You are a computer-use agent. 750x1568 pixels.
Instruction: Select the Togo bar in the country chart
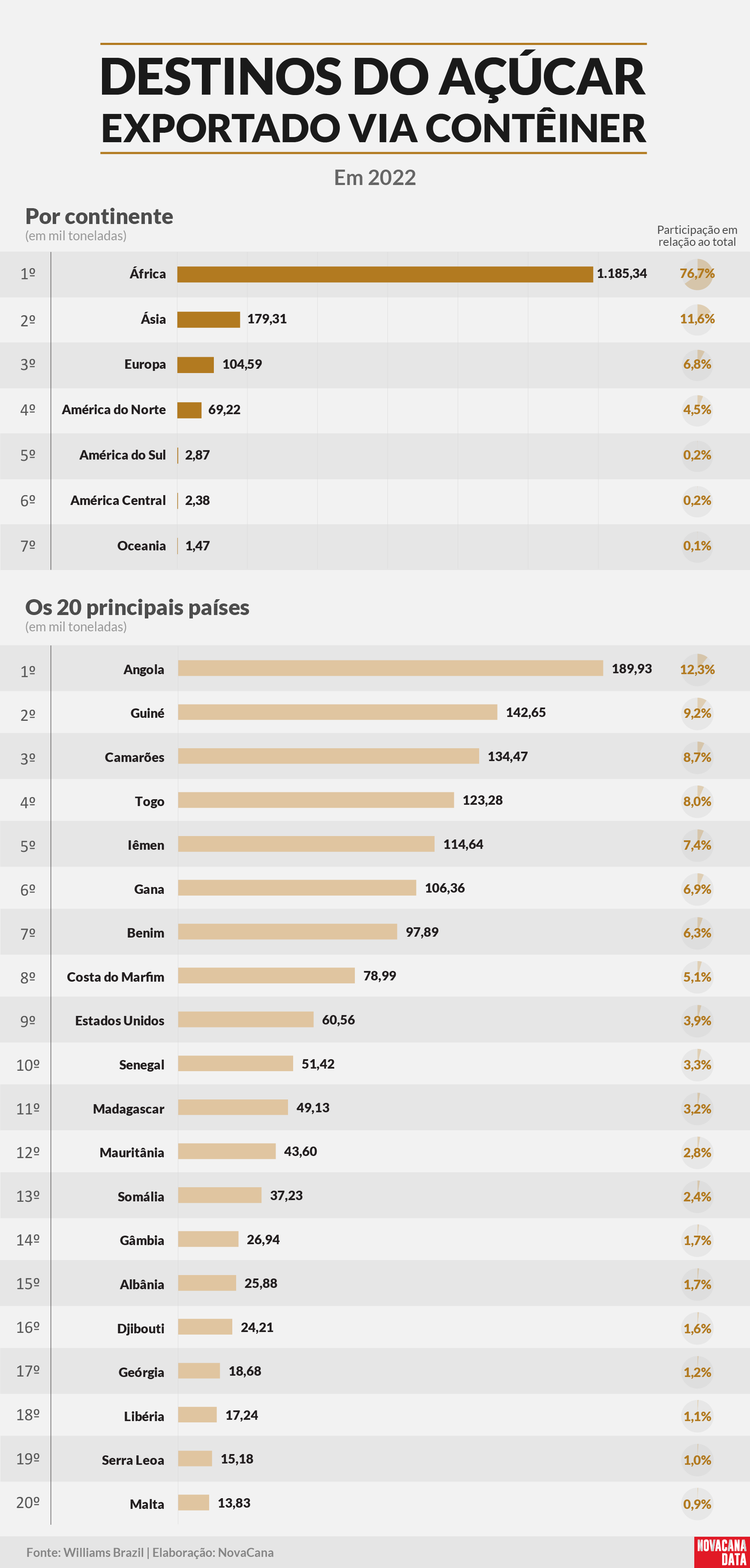[x=315, y=800]
